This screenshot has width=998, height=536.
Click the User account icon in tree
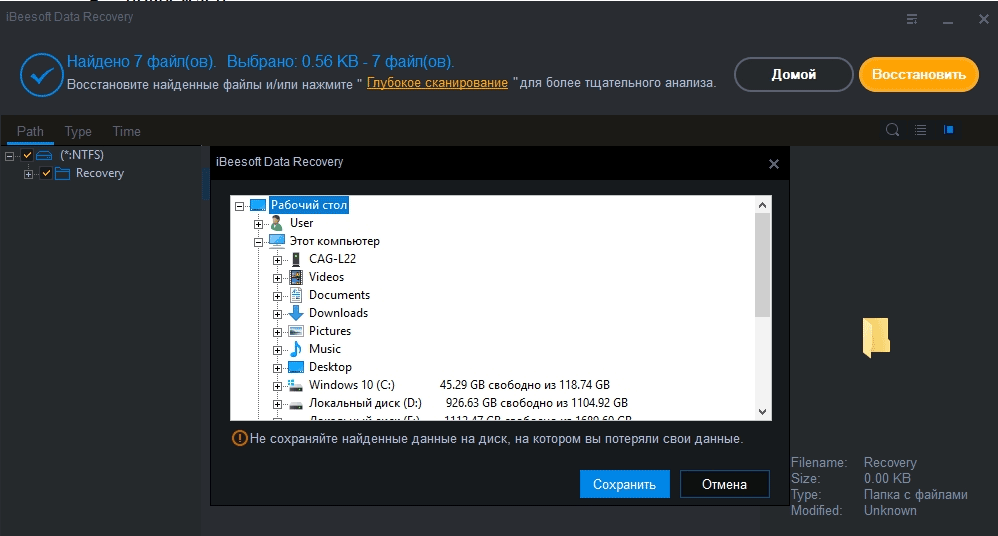[x=276, y=223]
